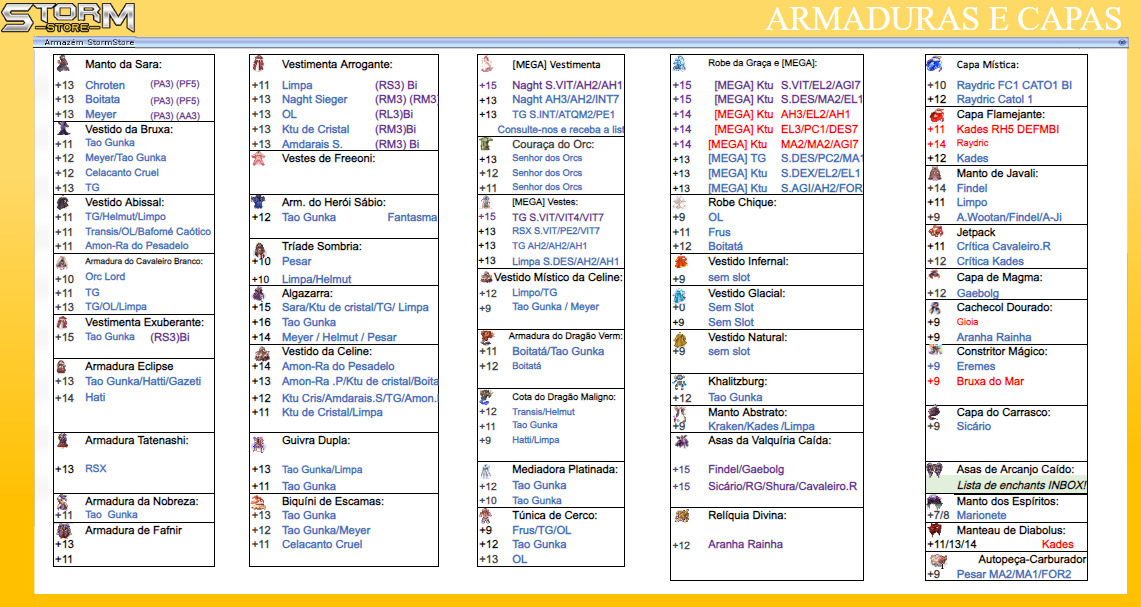Click the Storm Store logo
Image resolution: width=1141 pixels, height=607 pixels.
pos(68,17)
